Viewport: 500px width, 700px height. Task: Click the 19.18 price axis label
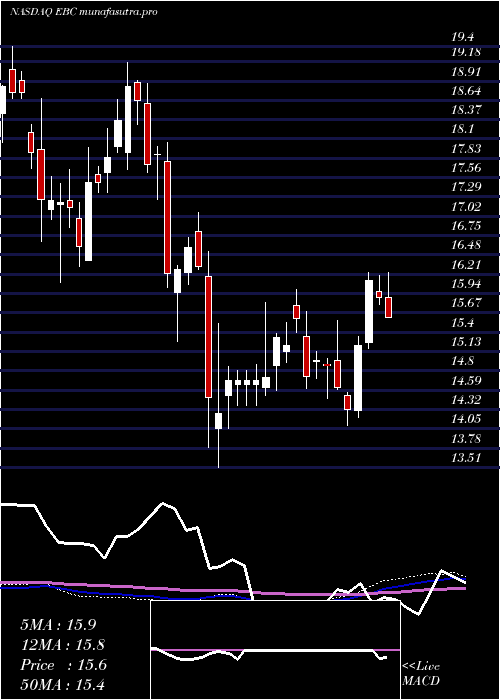(466, 52)
